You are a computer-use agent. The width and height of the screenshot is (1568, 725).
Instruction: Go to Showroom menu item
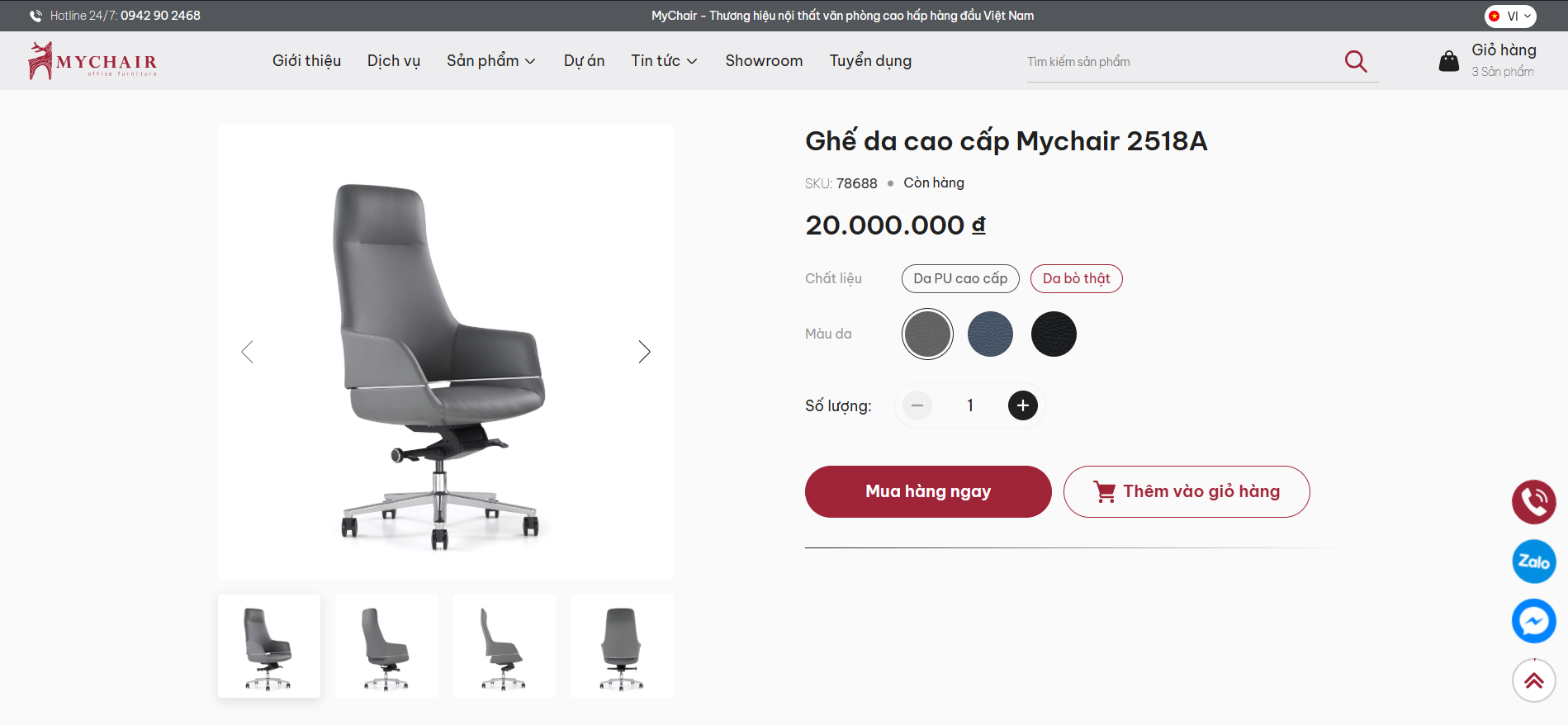764,61
